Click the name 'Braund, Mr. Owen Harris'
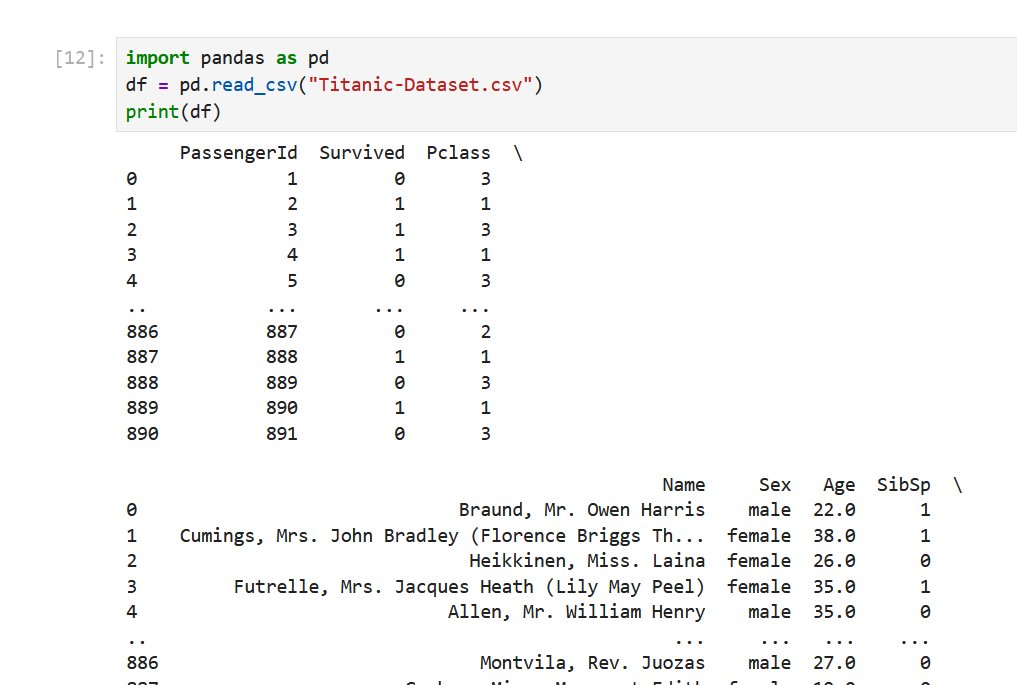 [582, 510]
